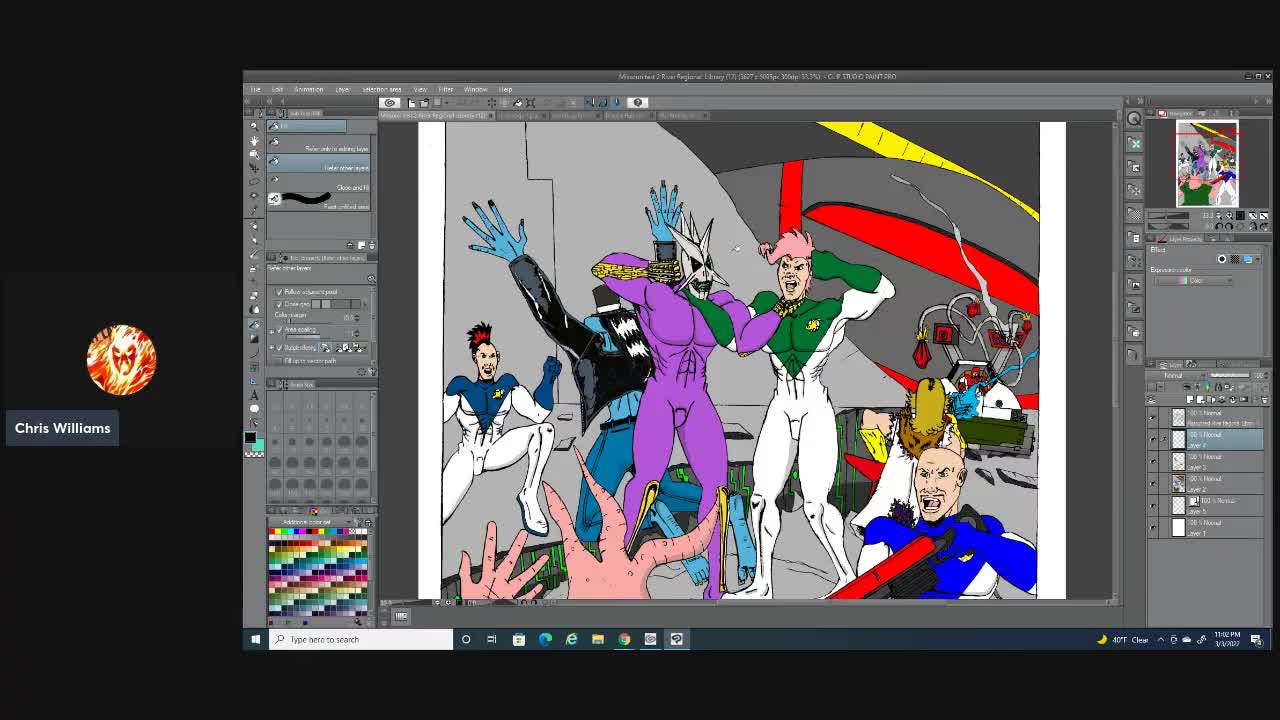This screenshot has height=720, width=1280.
Task: Click the Clip Studio launcher swirl icon
Action: point(390,102)
